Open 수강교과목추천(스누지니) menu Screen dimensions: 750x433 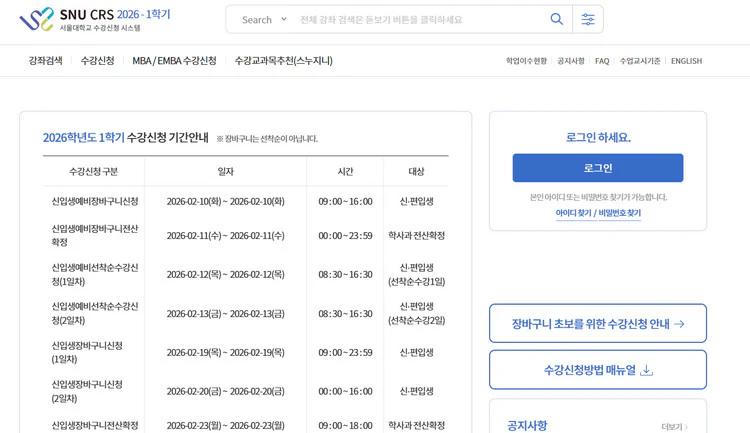point(283,61)
